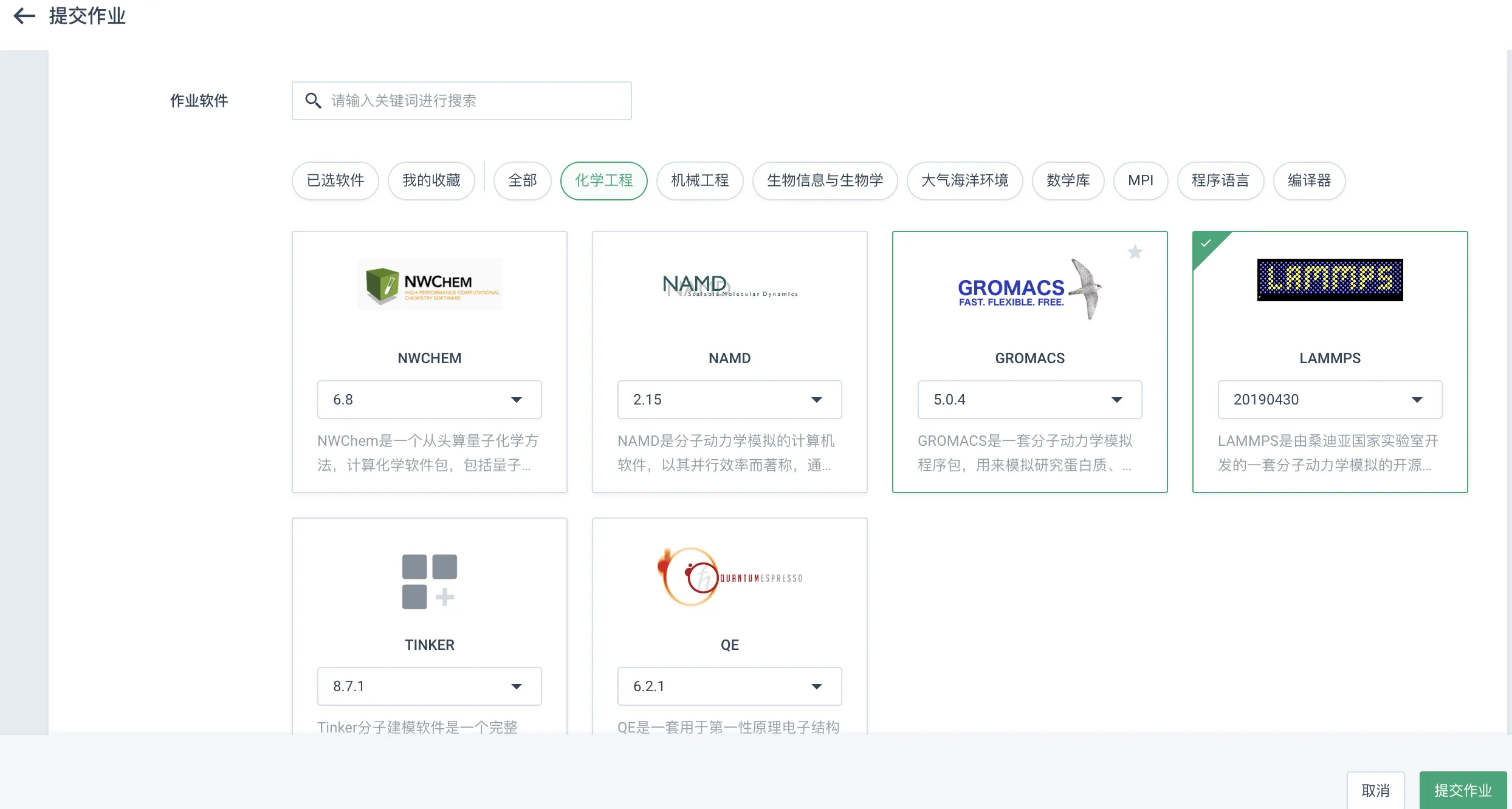Click the NAMD description text
Viewport: 1512px width, 809px height.
(x=726, y=453)
